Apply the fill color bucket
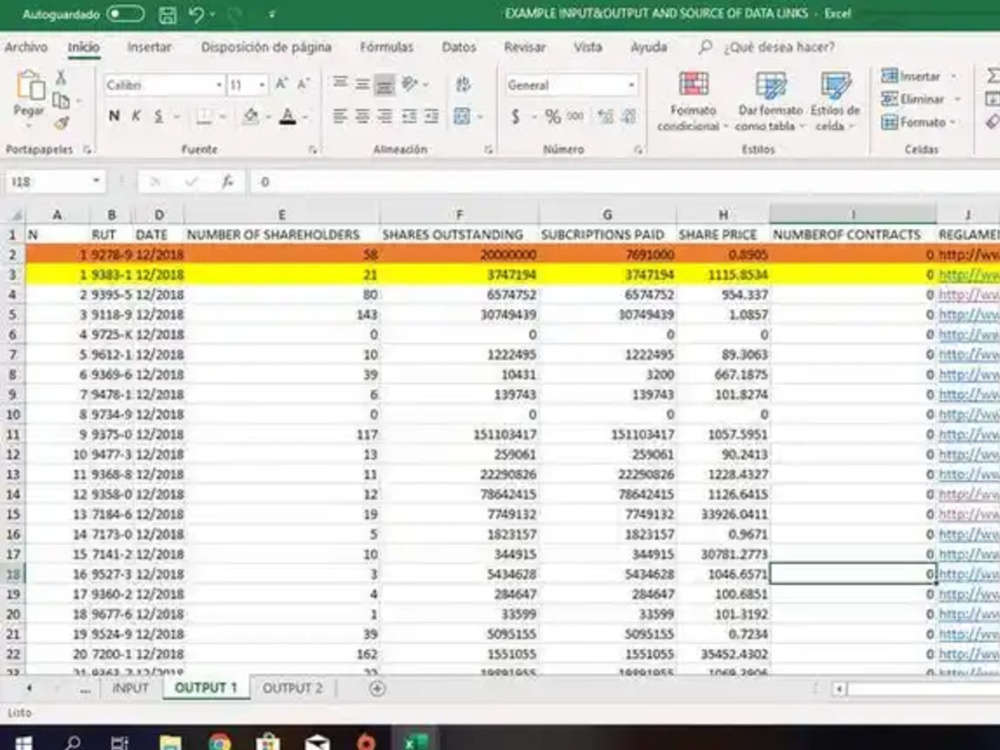The image size is (1000, 750). [251, 116]
